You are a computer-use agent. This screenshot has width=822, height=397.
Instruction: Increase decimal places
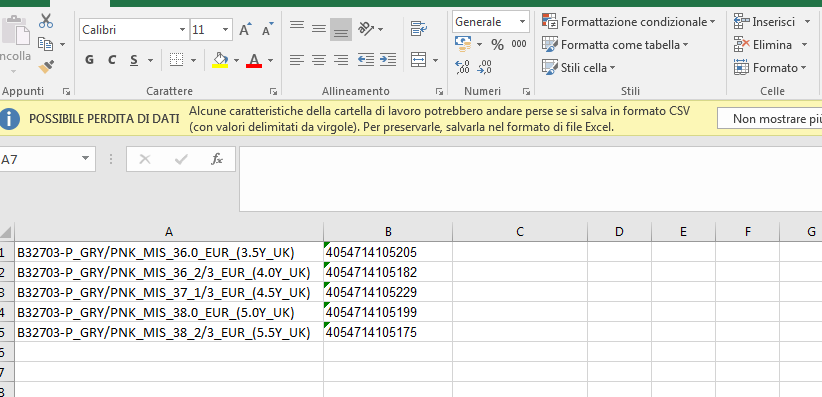click(462, 67)
